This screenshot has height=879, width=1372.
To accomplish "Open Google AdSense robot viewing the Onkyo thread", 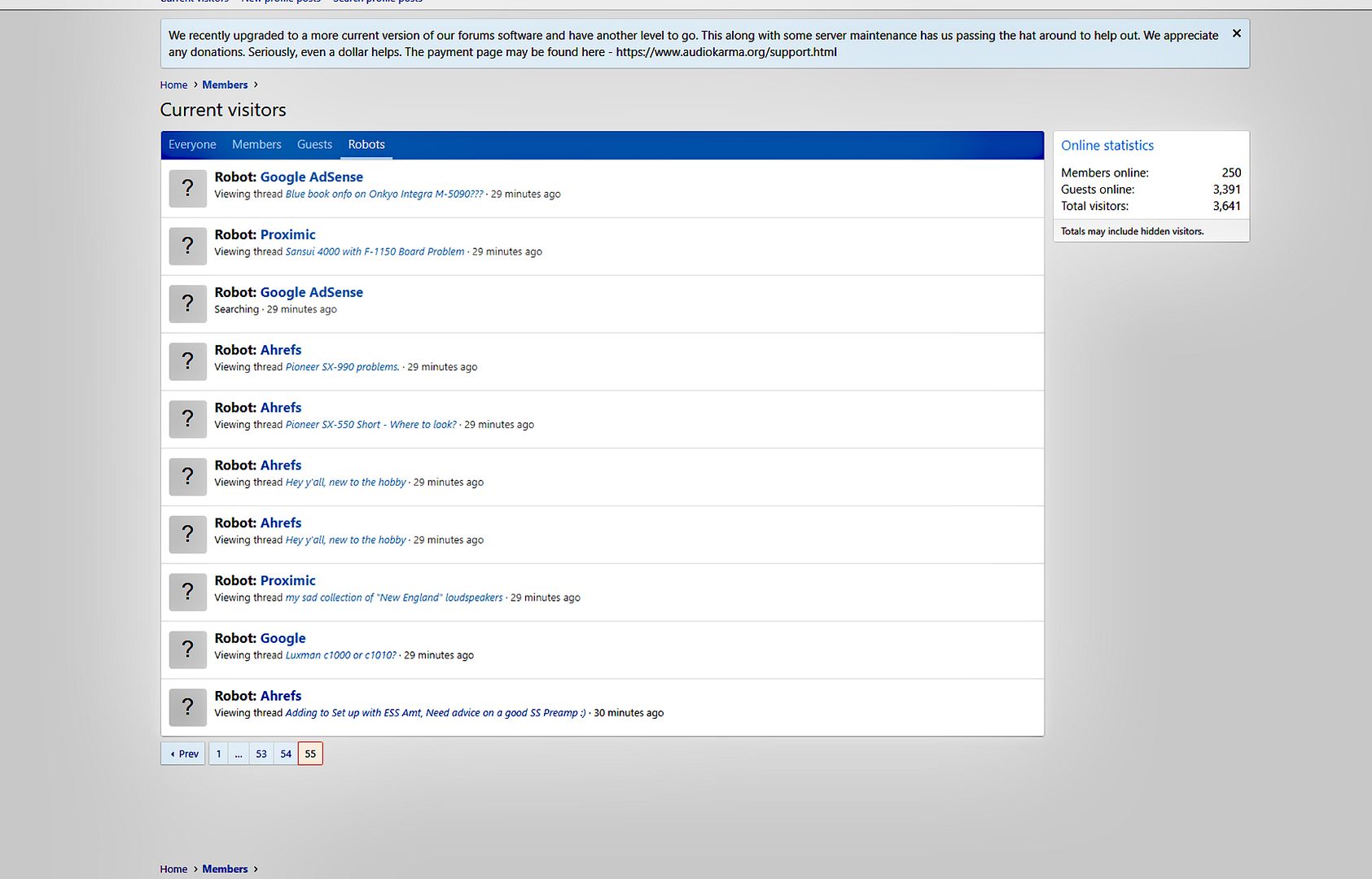I will pyautogui.click(x=312, y=177).
